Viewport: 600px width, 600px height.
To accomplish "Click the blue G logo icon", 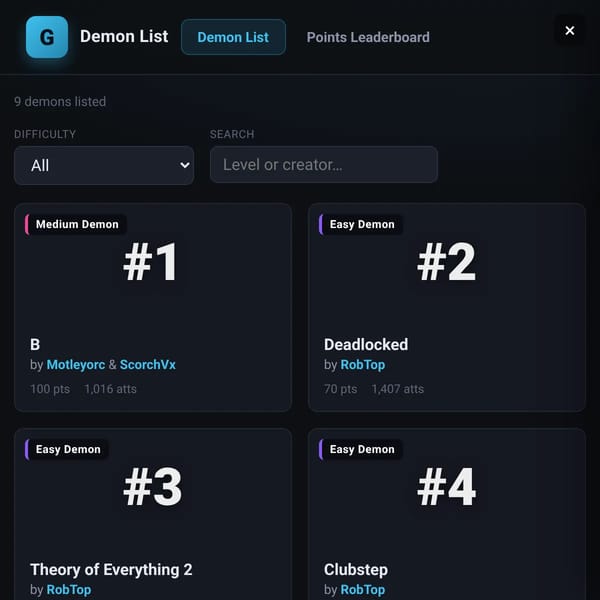I will (x=47, y=37).
